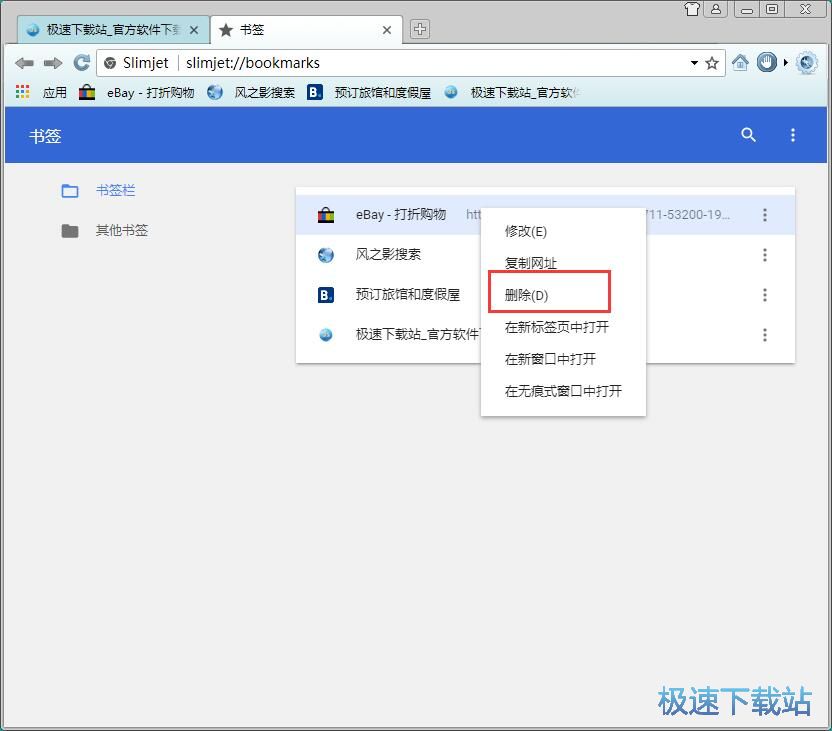Select the 书签栏 folder
The width and height of the screenshot is (832, 731).
(98, 190)
